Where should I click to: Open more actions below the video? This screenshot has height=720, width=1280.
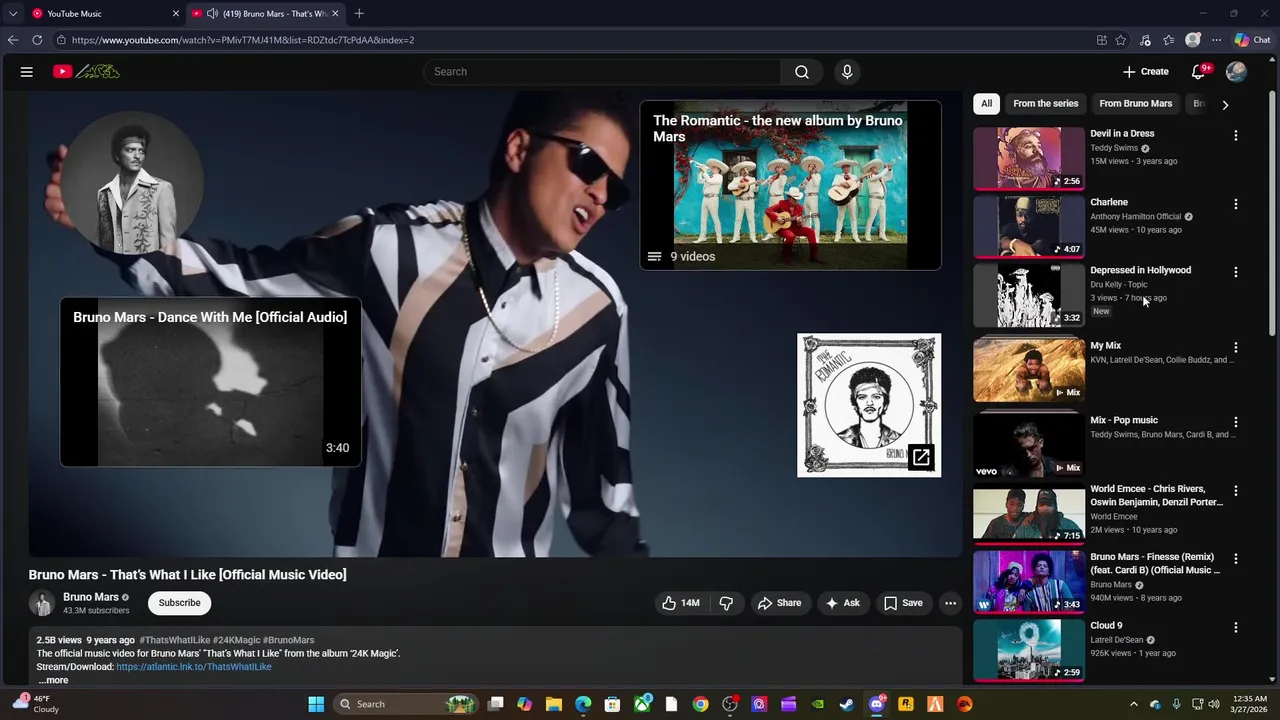click(x=950, y=603)
